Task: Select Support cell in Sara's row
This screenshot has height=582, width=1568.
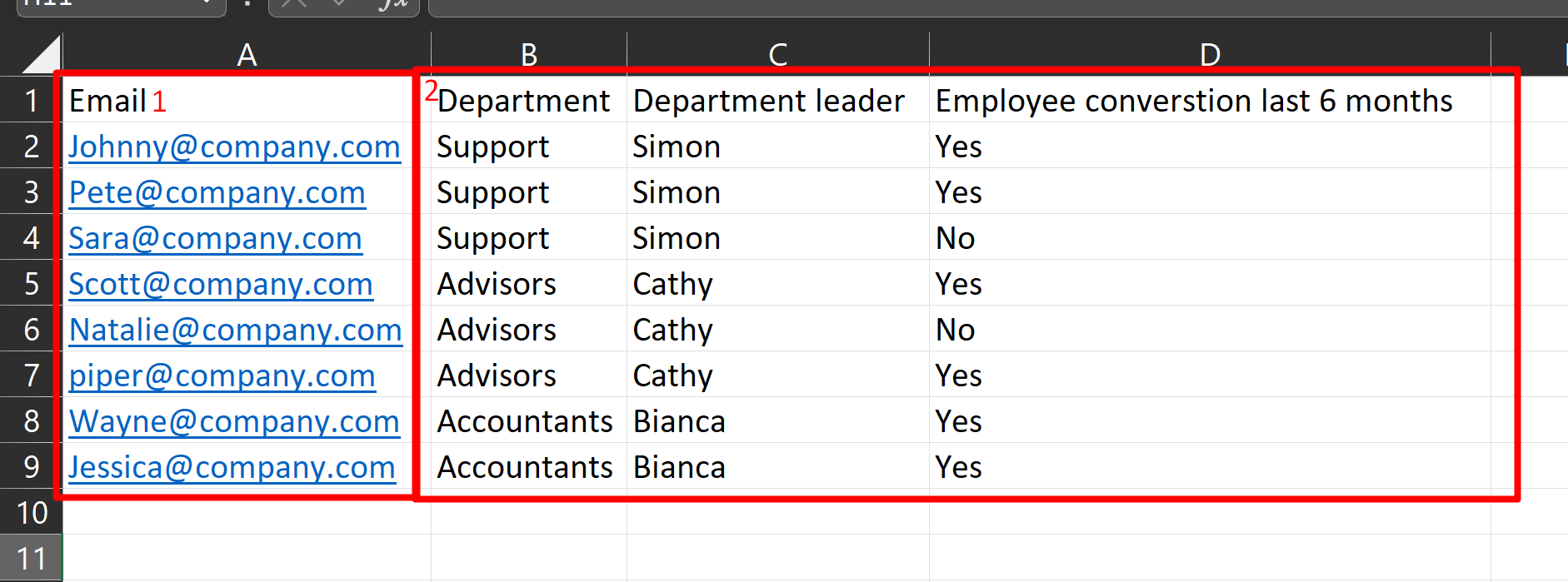Action: 529,237
